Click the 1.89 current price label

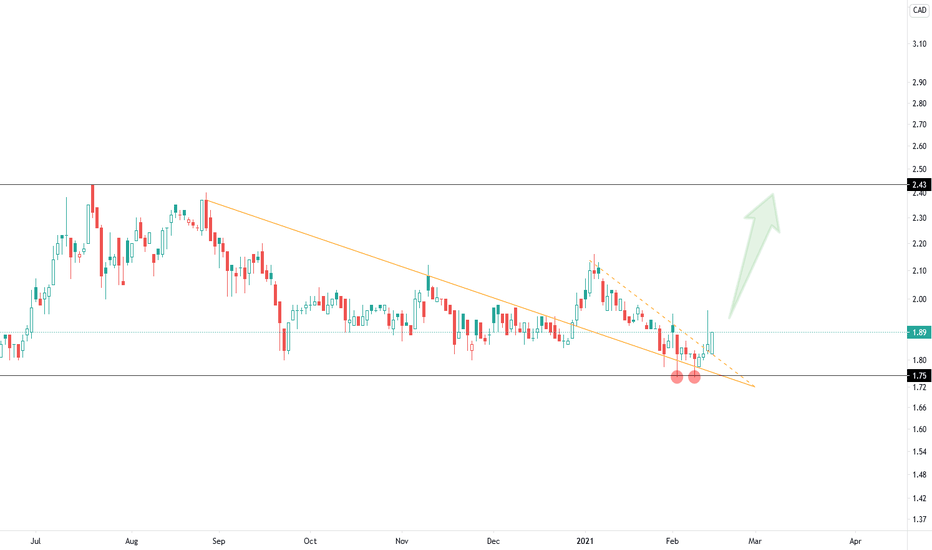pyautogui.click(x=919, y=332)
